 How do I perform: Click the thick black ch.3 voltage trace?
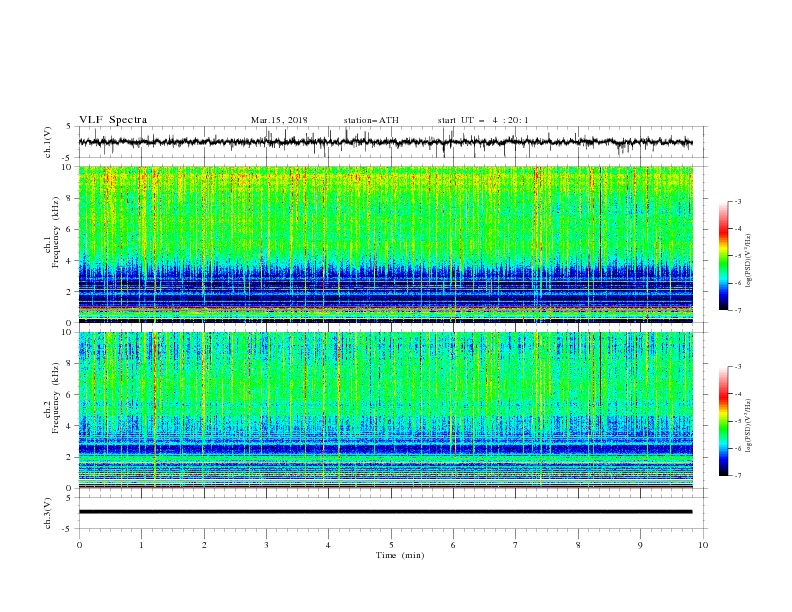385,512
